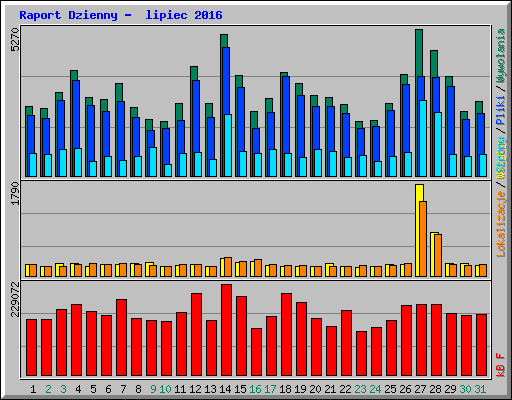Image resolution: width=512 pixels, height=400 pixels.
Task: Click the y-axis value 1790
Action: (15, 194)
